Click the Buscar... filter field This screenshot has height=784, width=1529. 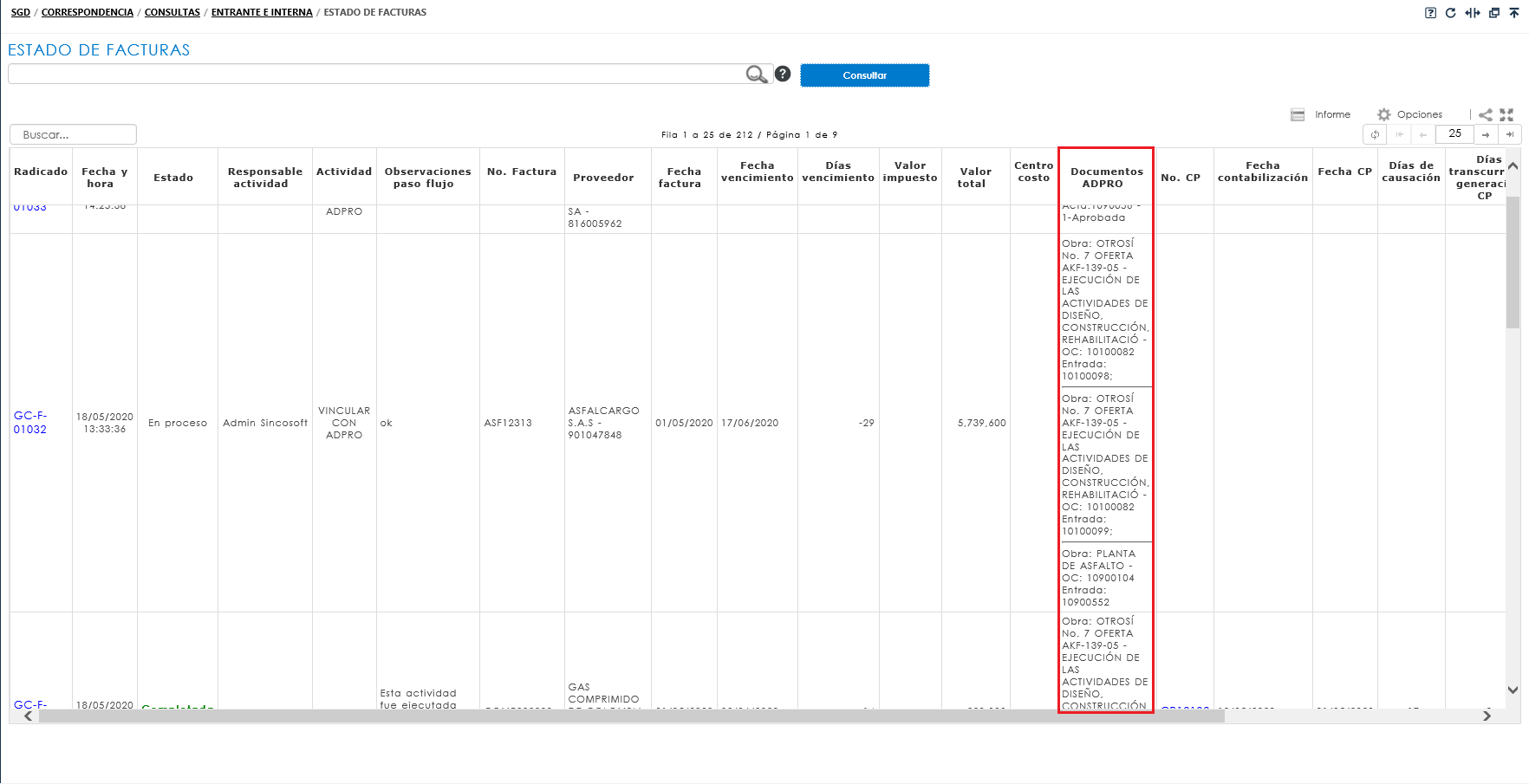pos(73,134)
